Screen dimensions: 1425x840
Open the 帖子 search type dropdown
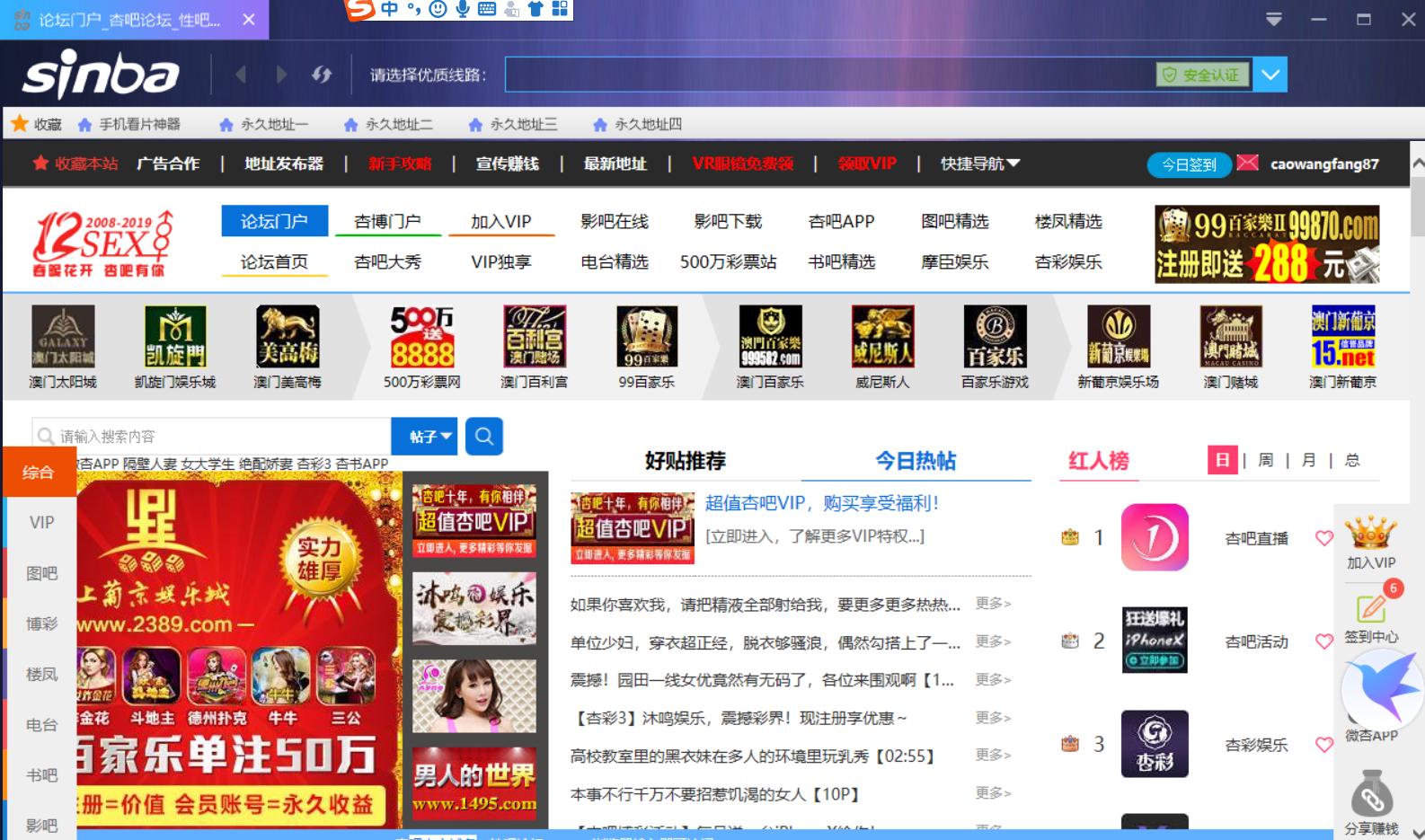pos(425,436)
